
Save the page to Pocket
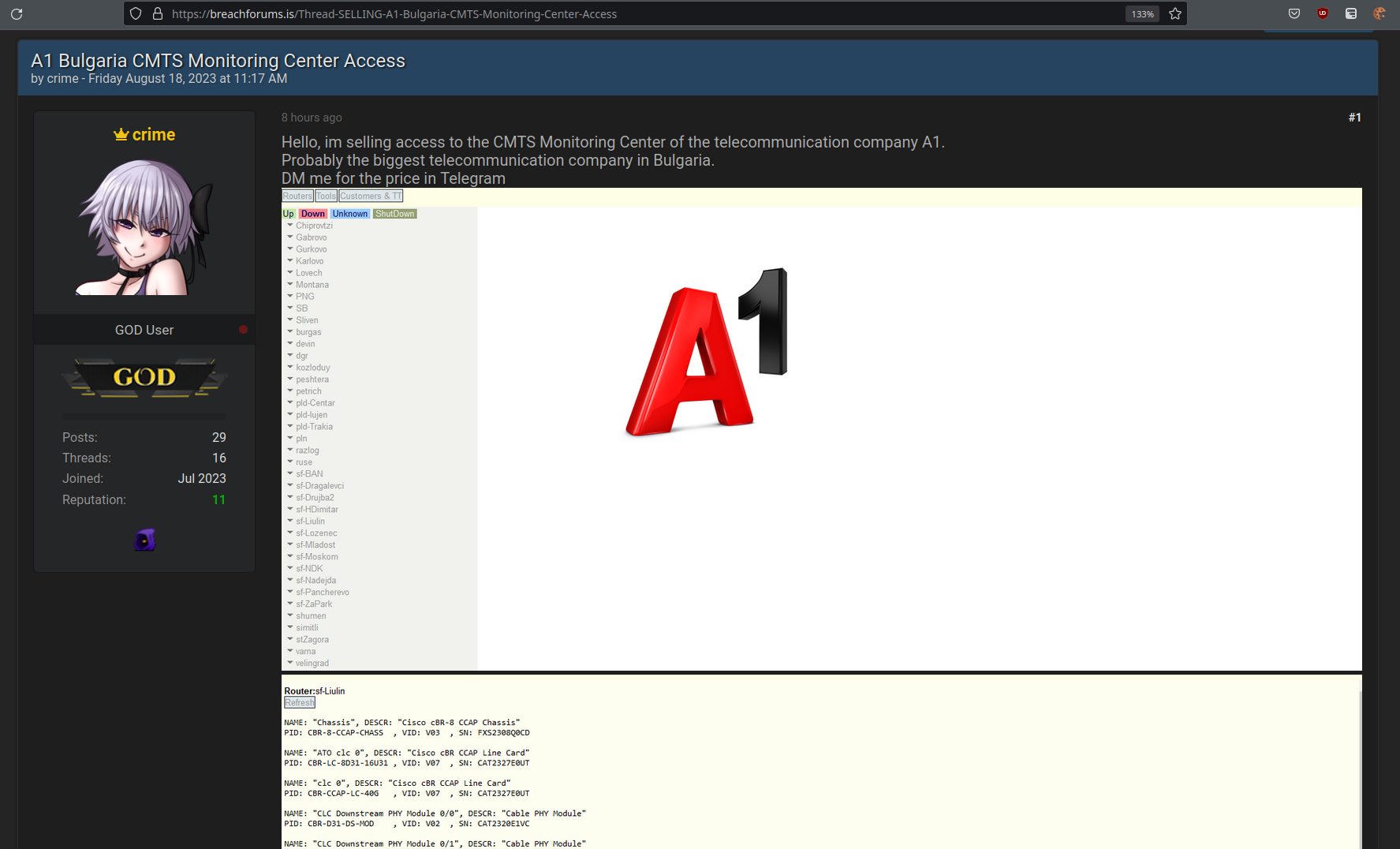1294,13
